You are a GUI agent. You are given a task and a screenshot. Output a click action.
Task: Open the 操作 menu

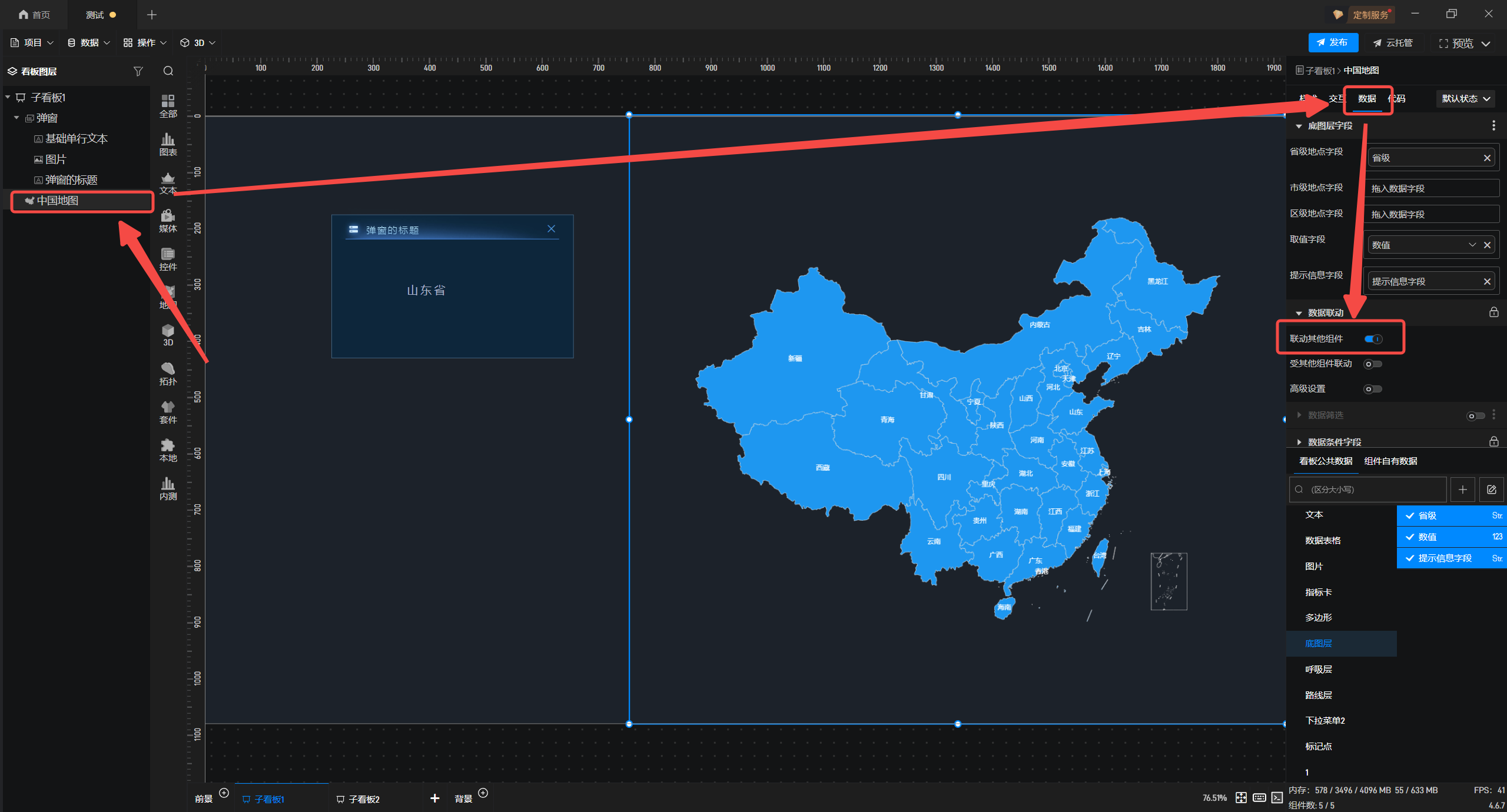pyautogui.click(x=145, y=43)
